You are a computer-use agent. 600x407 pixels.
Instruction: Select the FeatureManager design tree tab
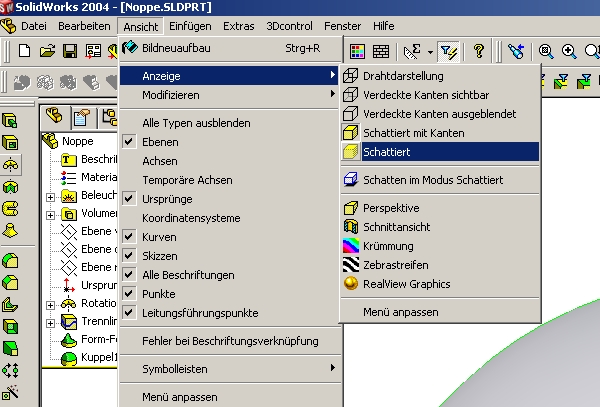pos(54,116)
